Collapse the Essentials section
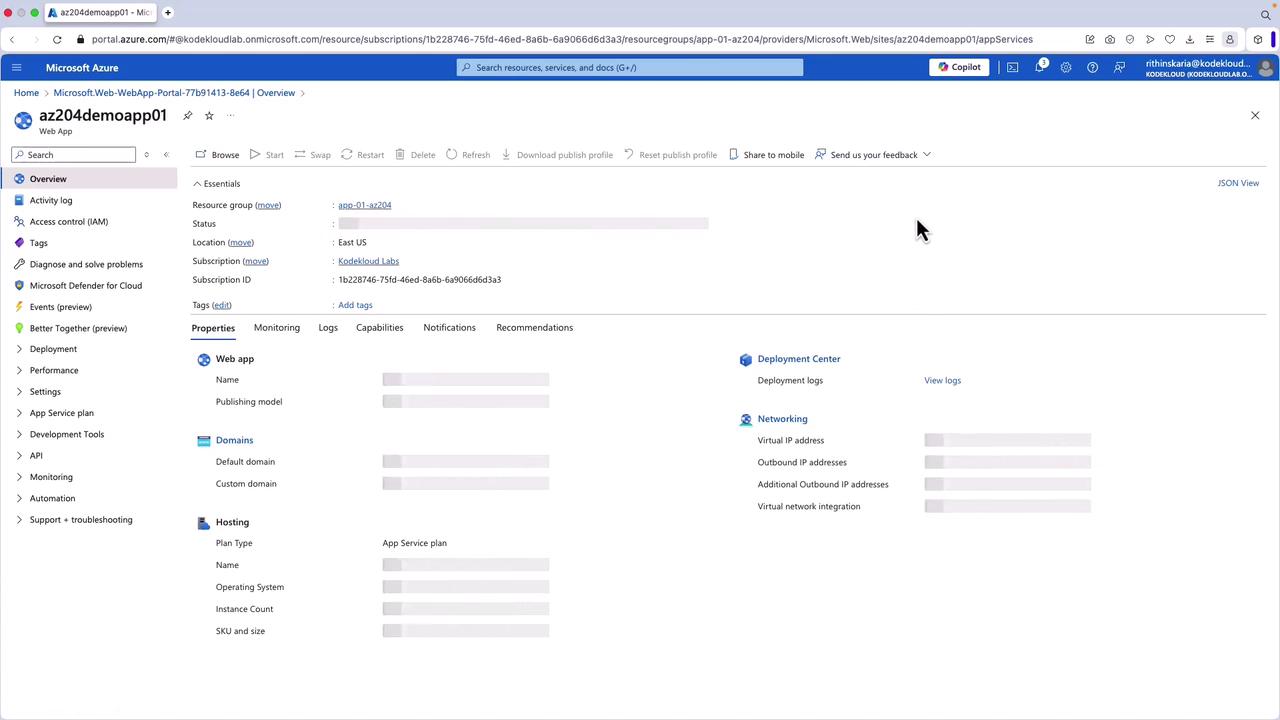Viewport: 1280px width, 720px height. pyautogui.click(x=197, y=184)
